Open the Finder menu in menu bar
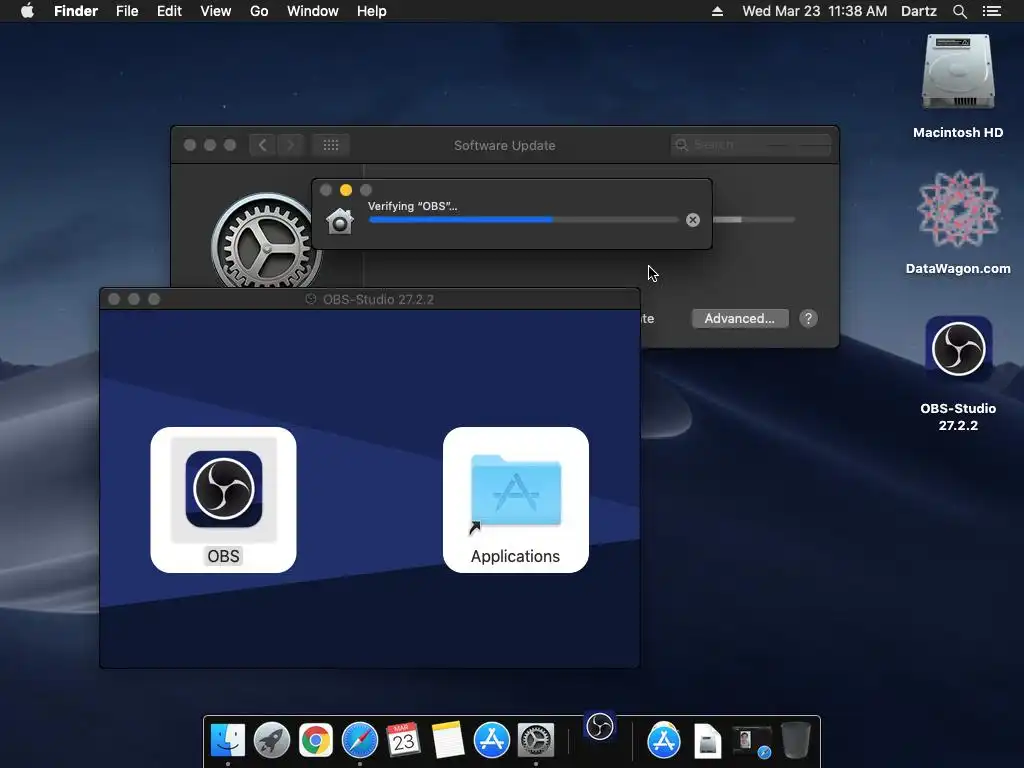The image size is (1024, 768). 76,11
